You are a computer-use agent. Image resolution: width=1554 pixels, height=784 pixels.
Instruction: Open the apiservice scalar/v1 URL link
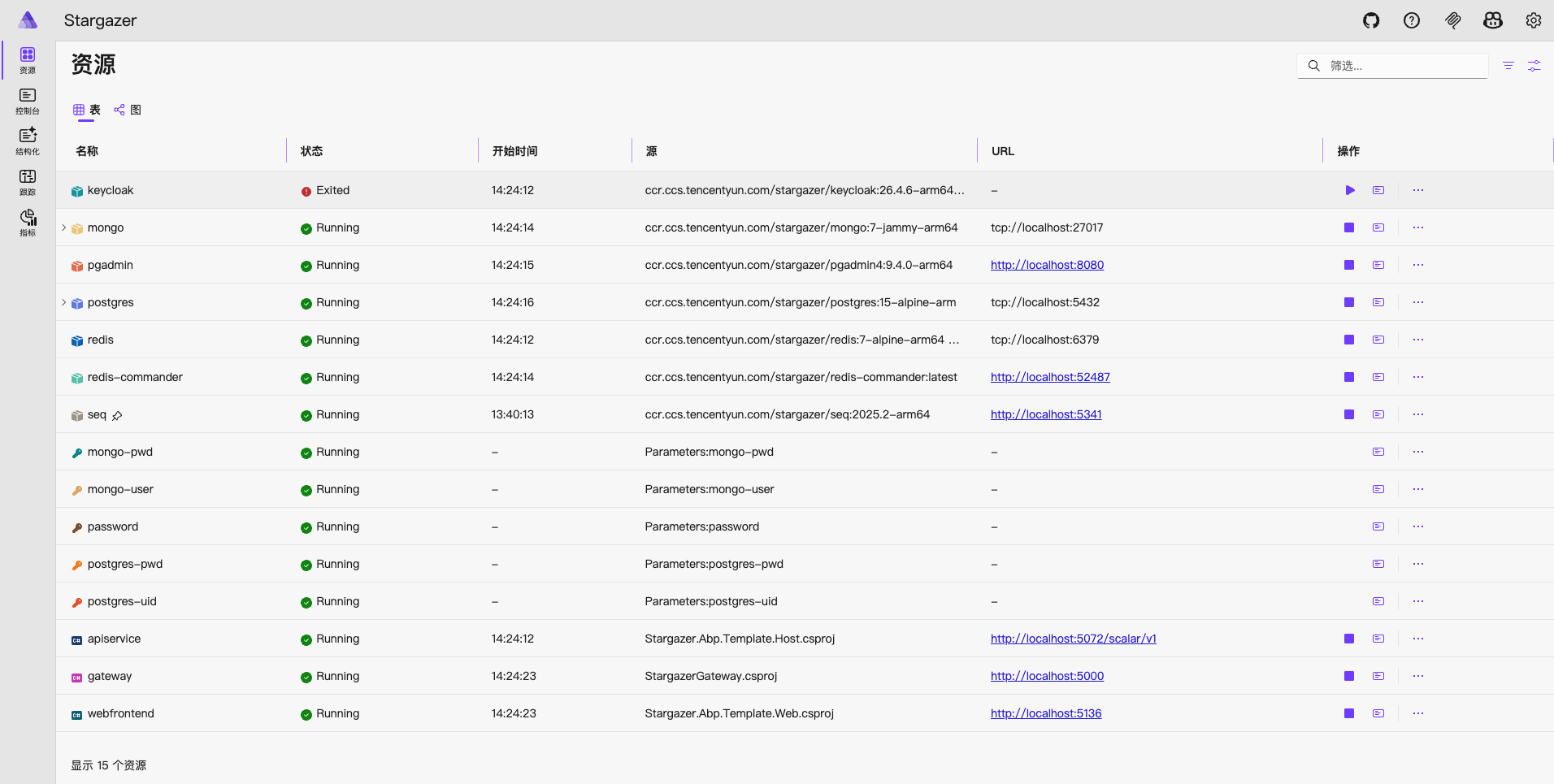pyautogui.click(x=1073, y=639)
